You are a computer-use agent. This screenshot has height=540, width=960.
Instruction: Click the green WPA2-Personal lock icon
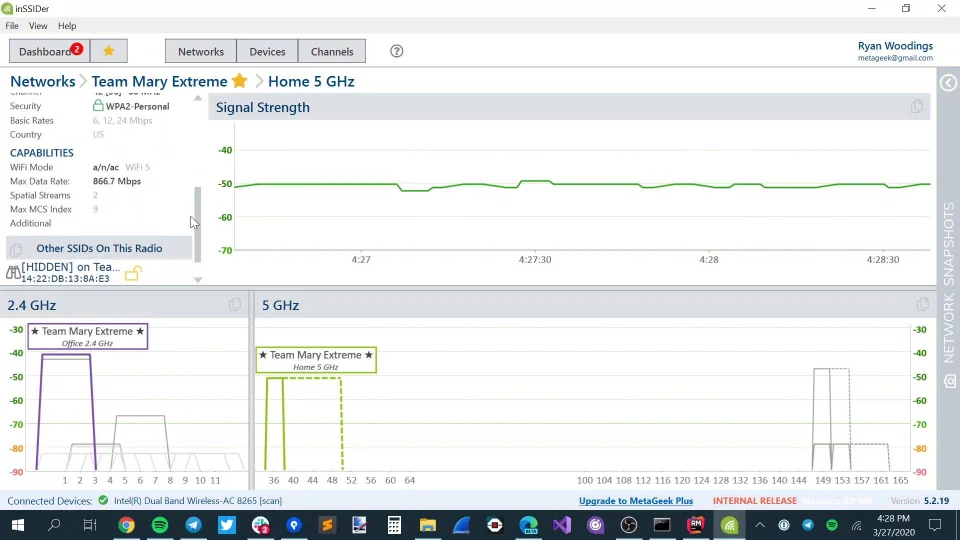pyautogui.click(x=97, y=105)
